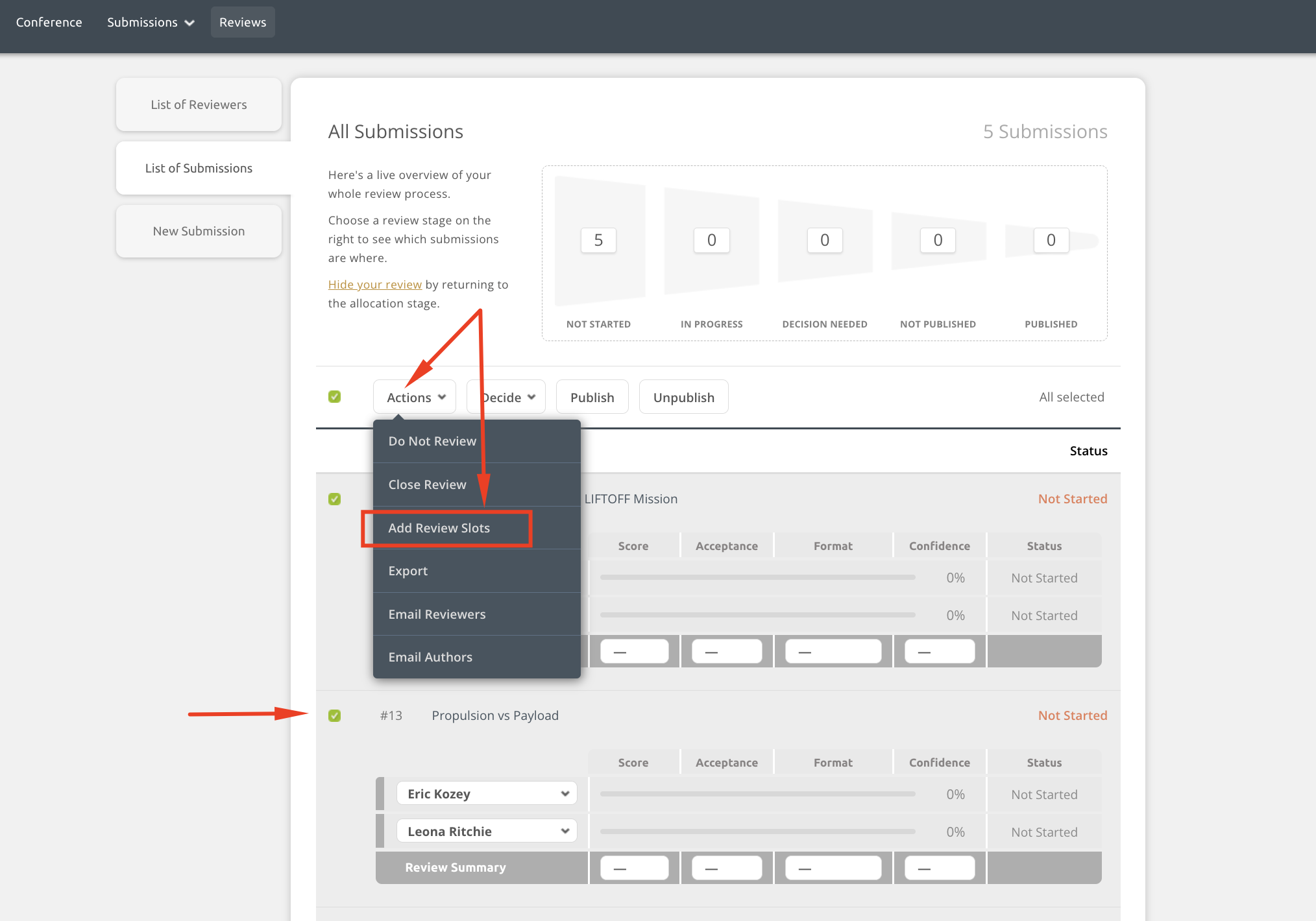Click the Decision Needed stage counter
The image size is (1316, 921).
(824, 240)
